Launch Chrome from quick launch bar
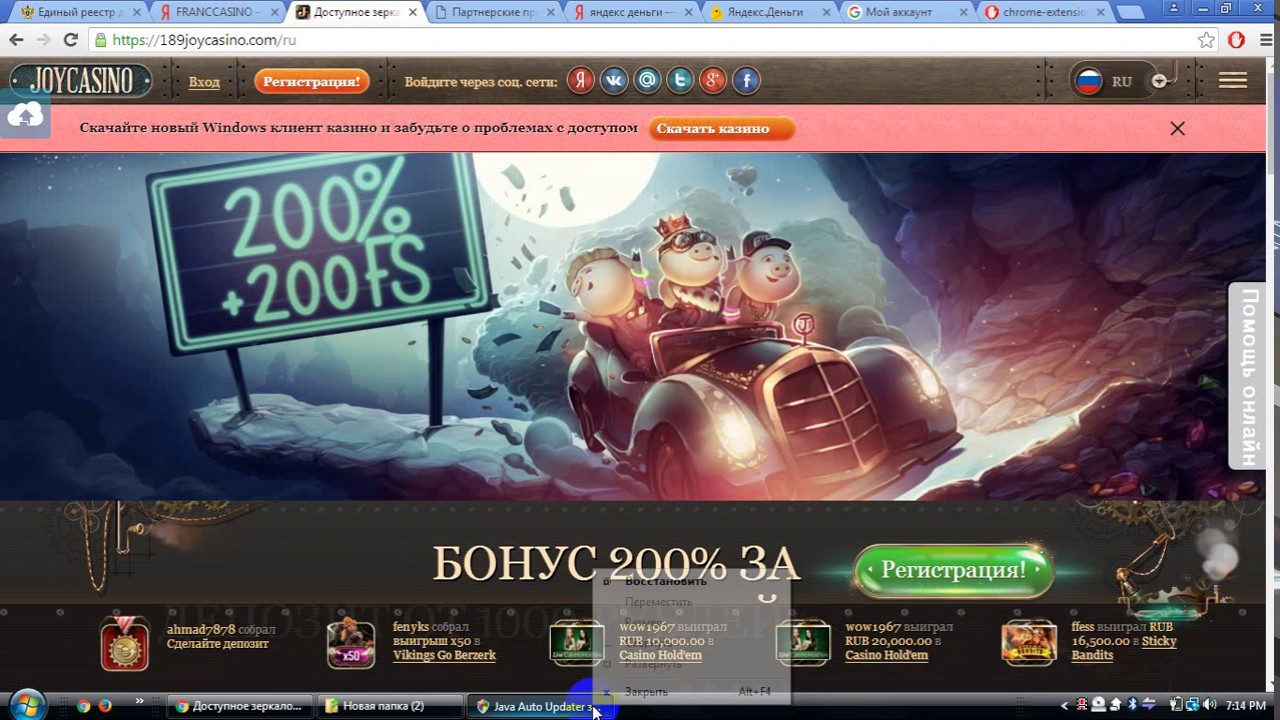1280x720 pixels. click(x=83, y=706)
